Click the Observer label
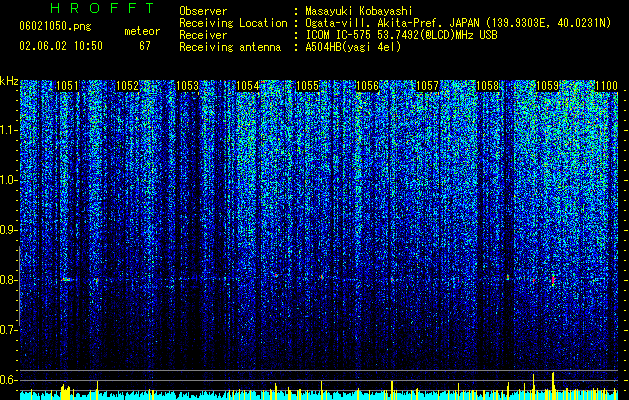The width and height of the screenshot is (629, 400). (x=203, y=11)
